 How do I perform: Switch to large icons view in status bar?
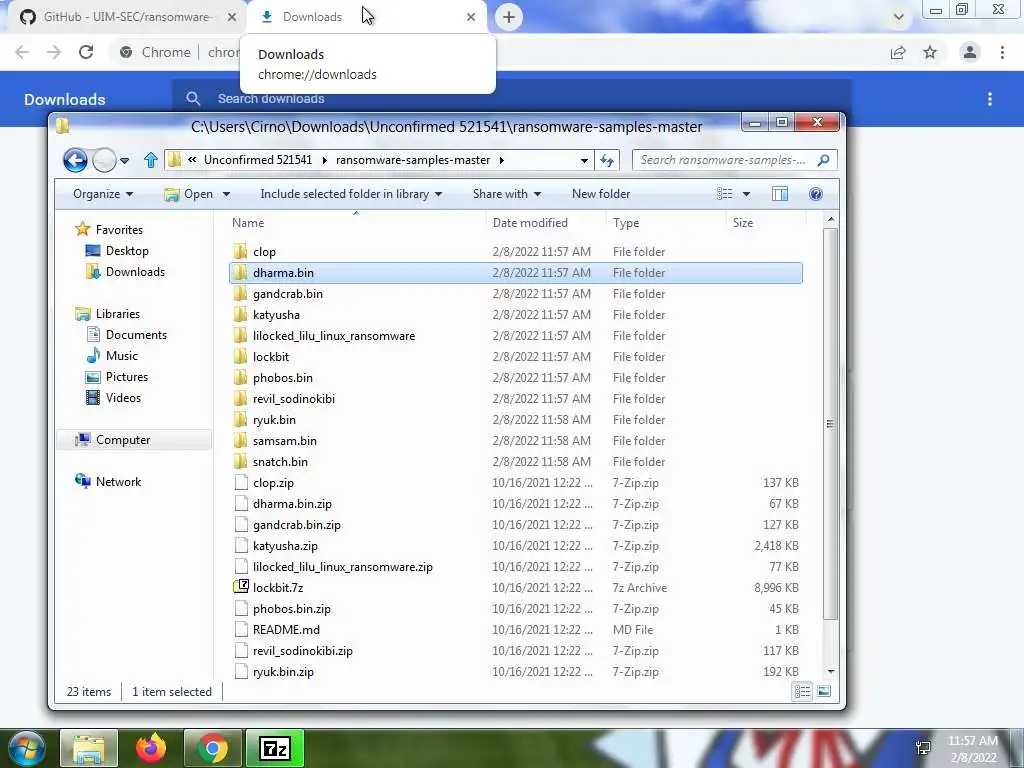pos(824,691)
